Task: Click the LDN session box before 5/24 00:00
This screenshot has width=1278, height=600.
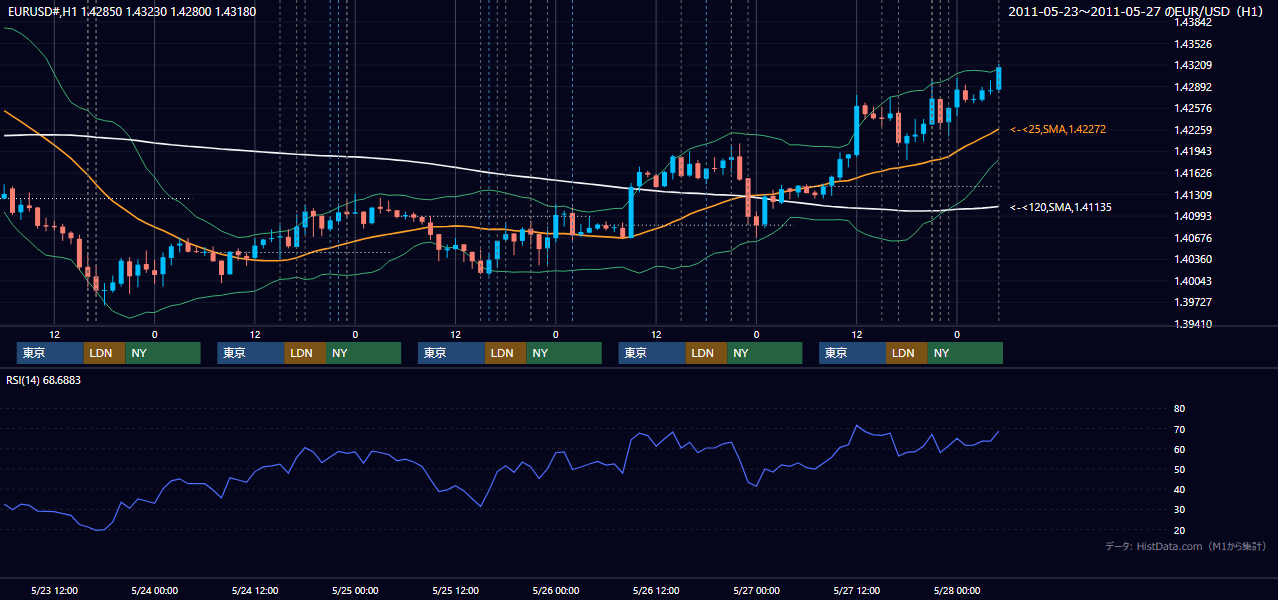Action: coord(105,353)
